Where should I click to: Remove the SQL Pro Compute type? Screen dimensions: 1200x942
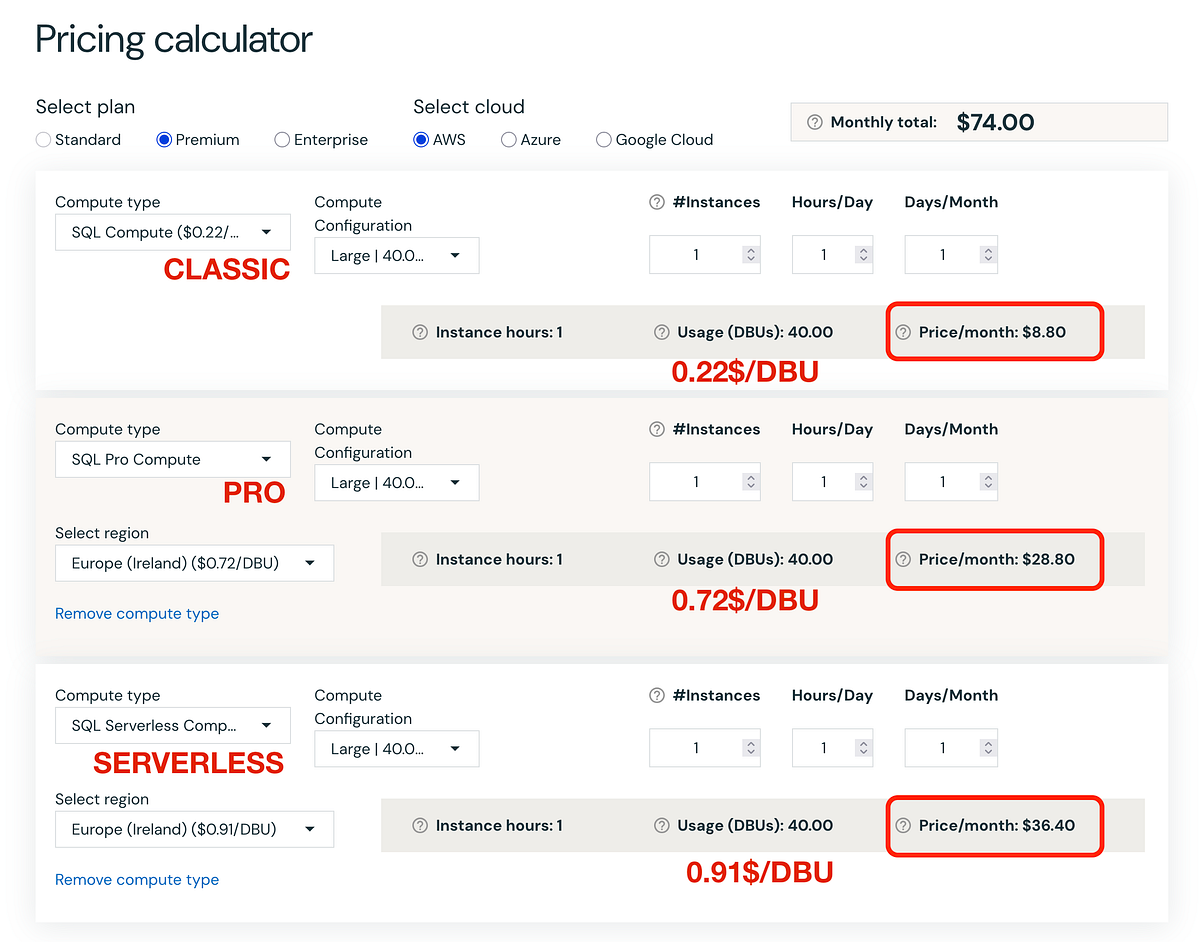pos(136,613)
